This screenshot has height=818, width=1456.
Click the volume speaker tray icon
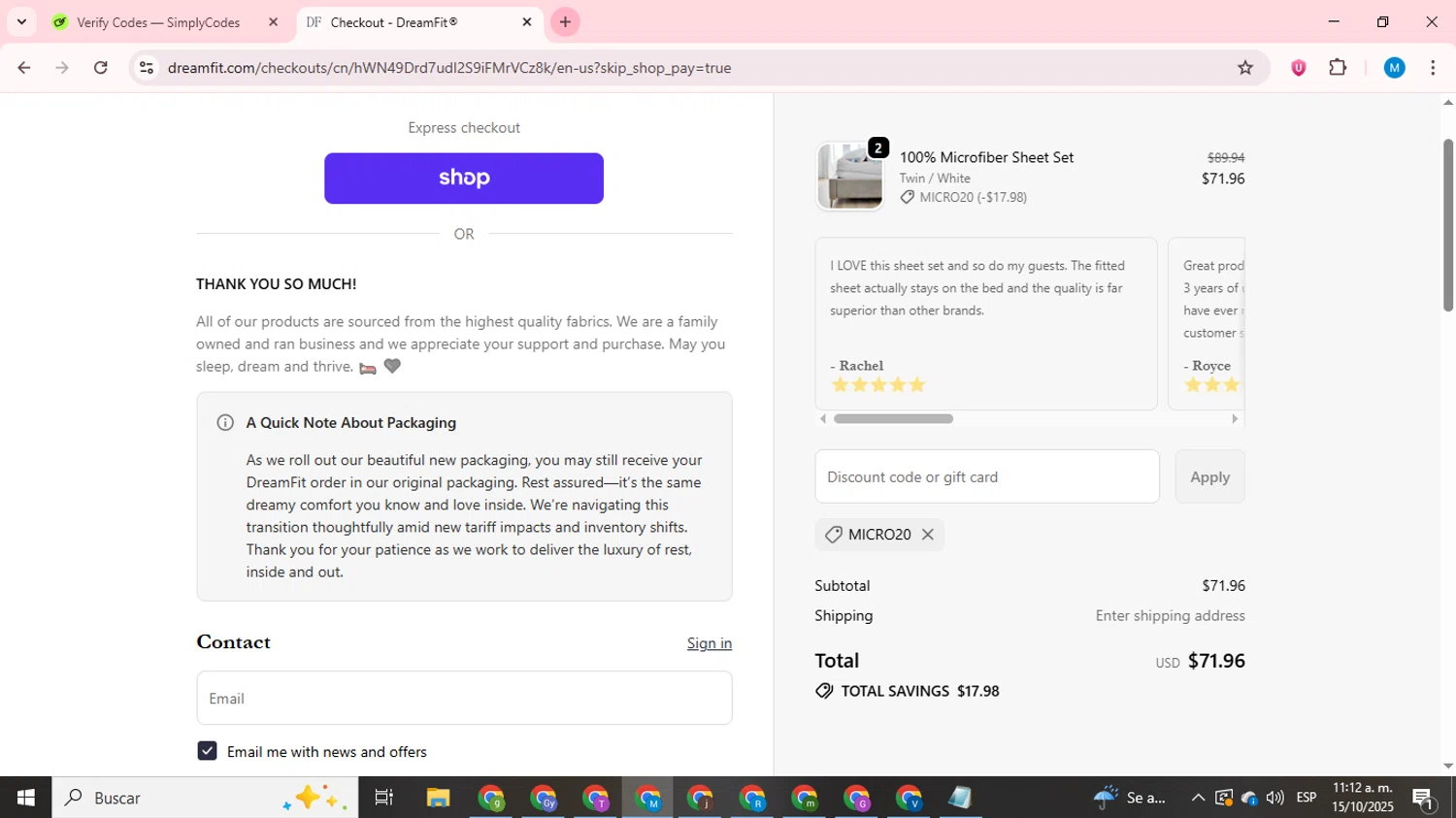coord(1274,798)
